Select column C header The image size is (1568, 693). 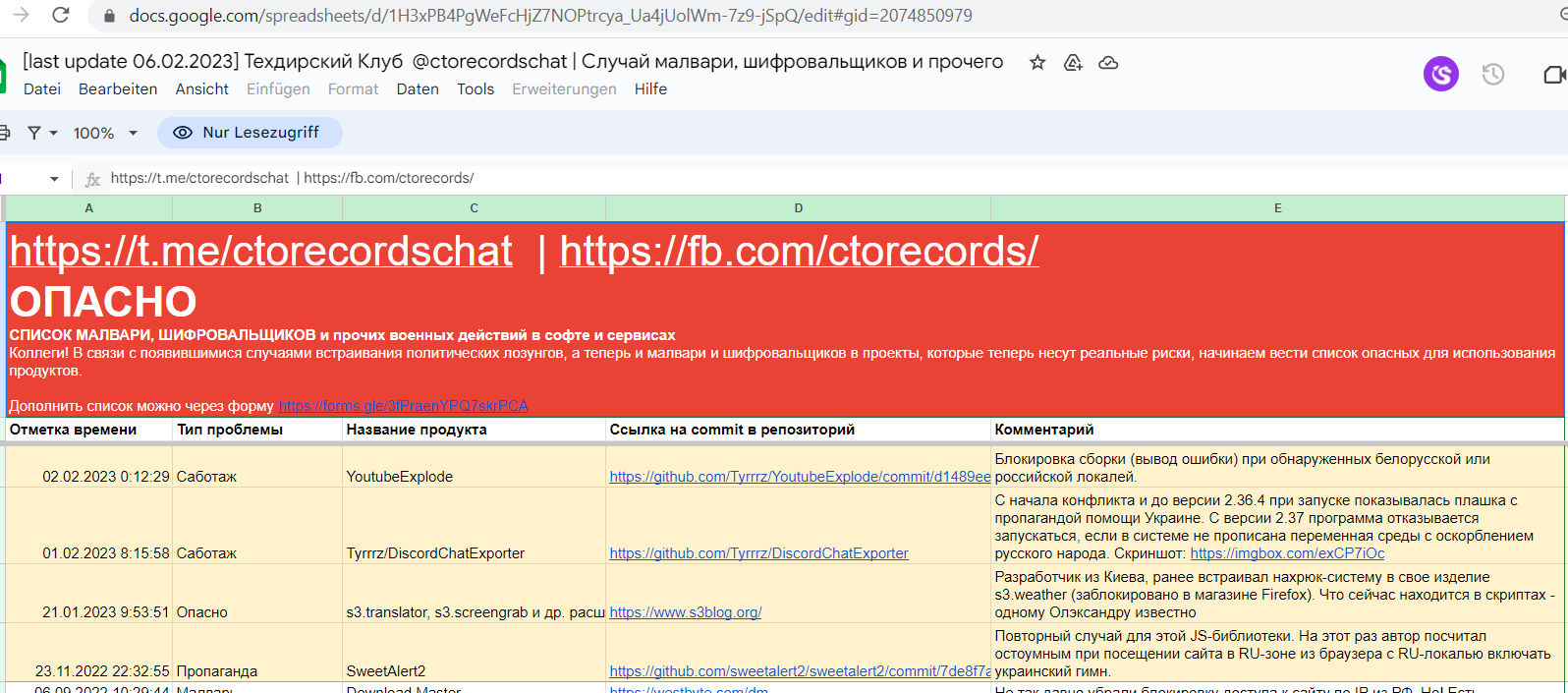click(474, 208)
